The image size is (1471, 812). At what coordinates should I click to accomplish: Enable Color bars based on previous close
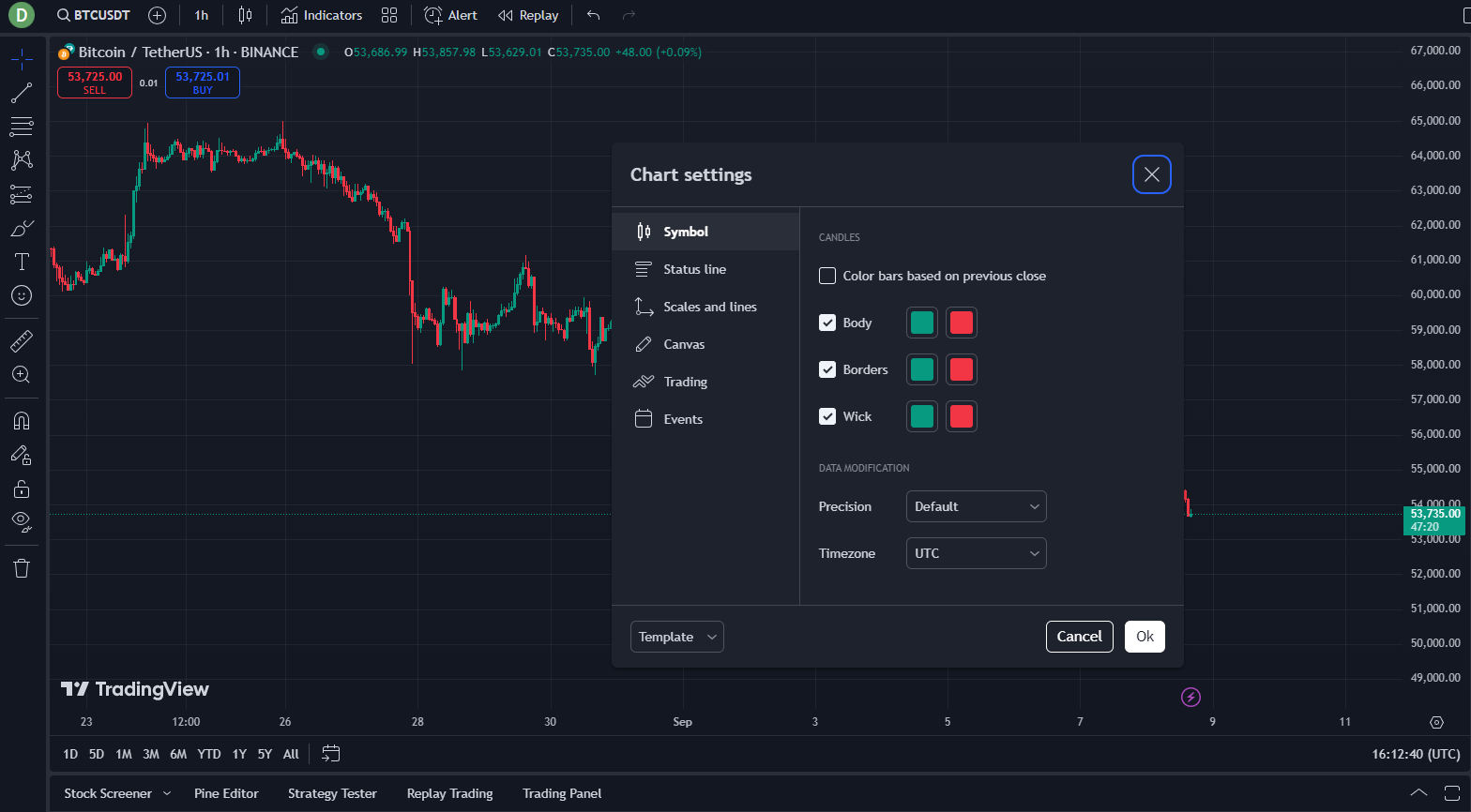[827, 276]
